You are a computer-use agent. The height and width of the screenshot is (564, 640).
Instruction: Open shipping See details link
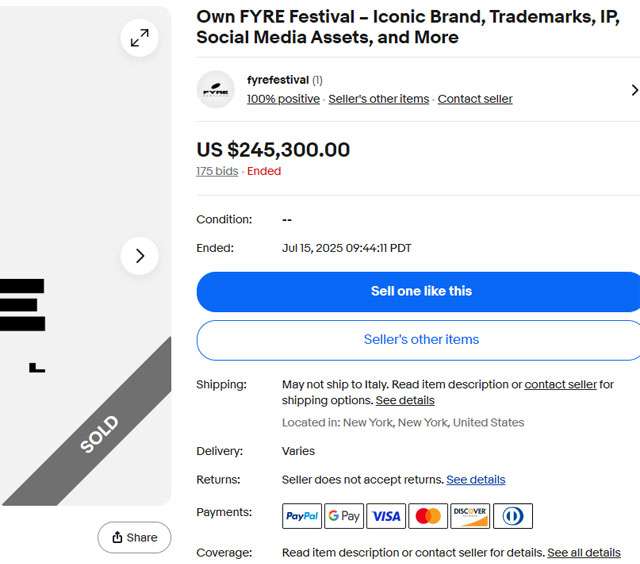coord(405,400)
